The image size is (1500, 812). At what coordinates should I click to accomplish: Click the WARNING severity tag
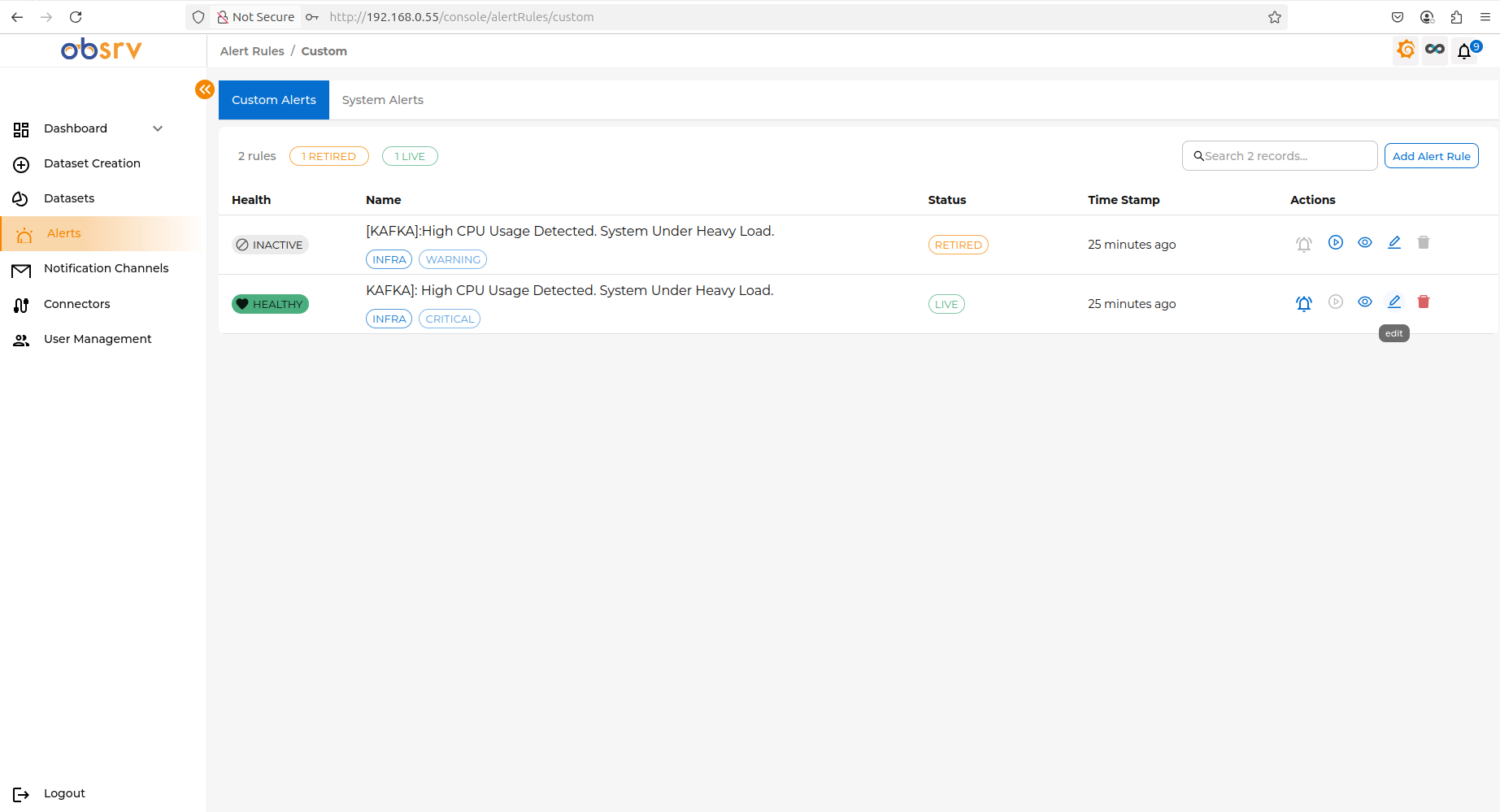(453, 259)
